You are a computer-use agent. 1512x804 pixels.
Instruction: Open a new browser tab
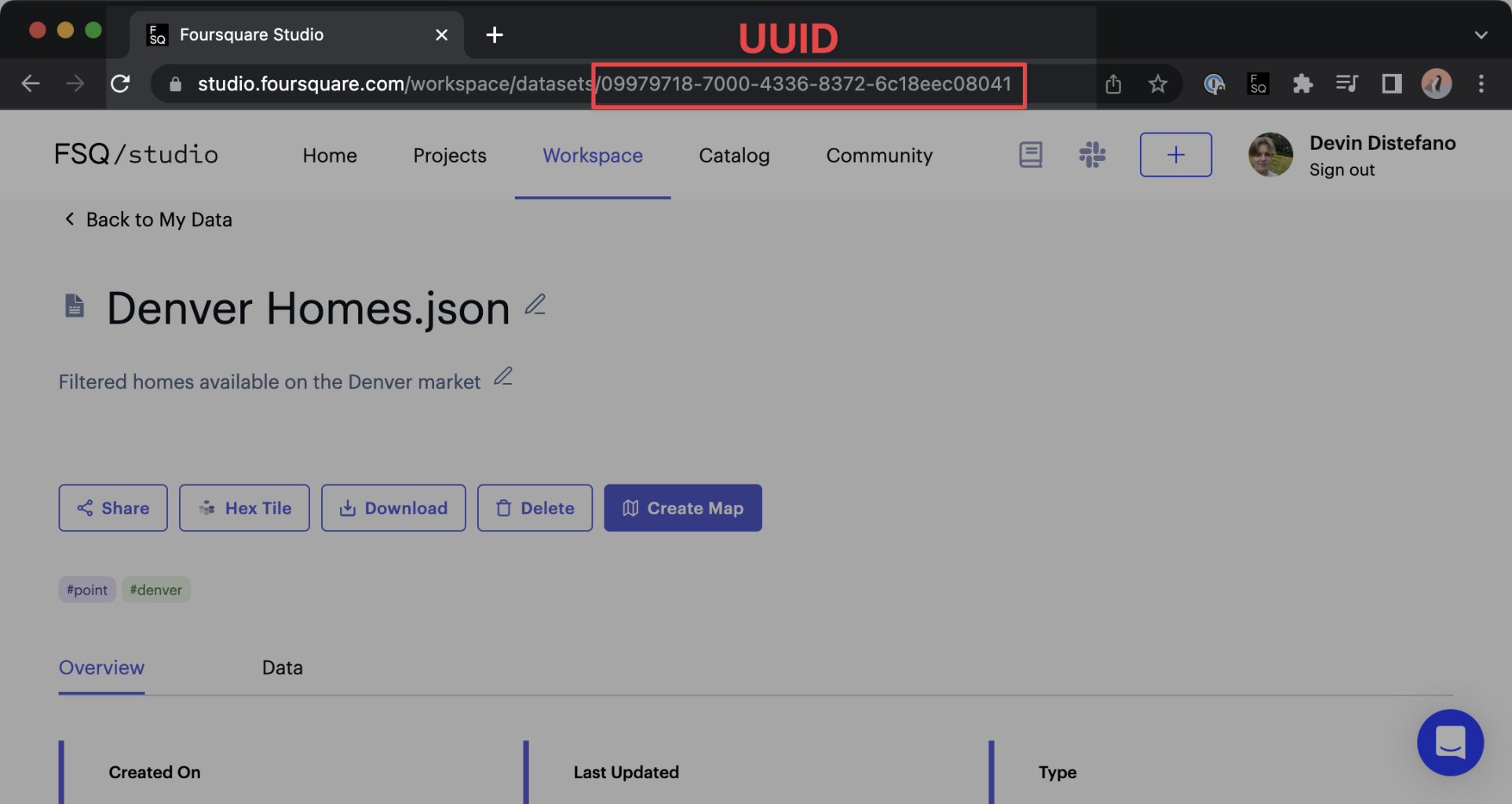(495, 35)
